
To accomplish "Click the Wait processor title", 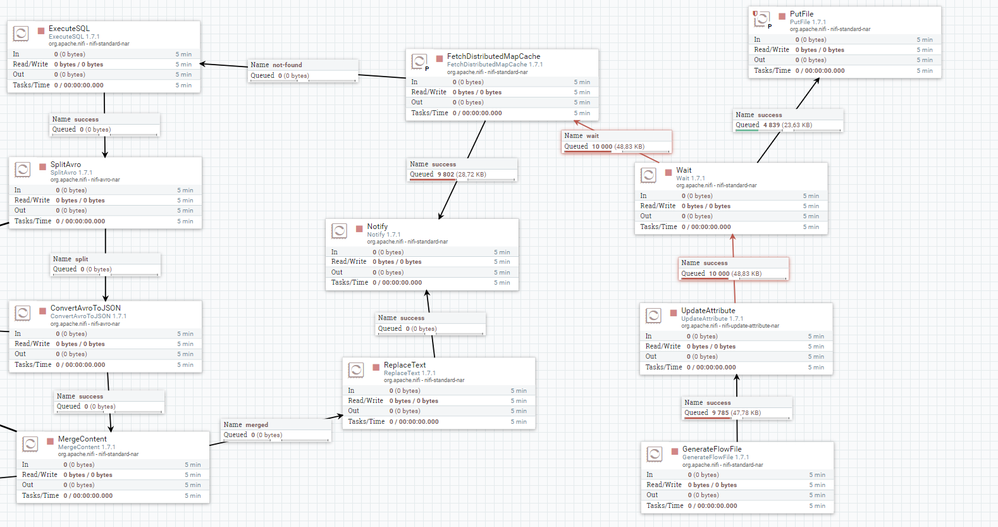I will (684, 171).
